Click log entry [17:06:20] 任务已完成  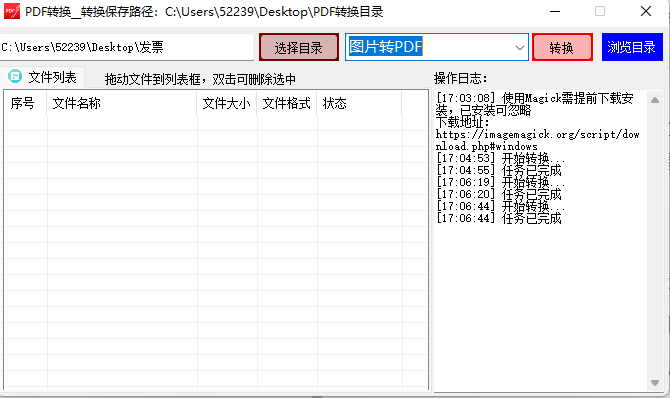coord(498,195)
